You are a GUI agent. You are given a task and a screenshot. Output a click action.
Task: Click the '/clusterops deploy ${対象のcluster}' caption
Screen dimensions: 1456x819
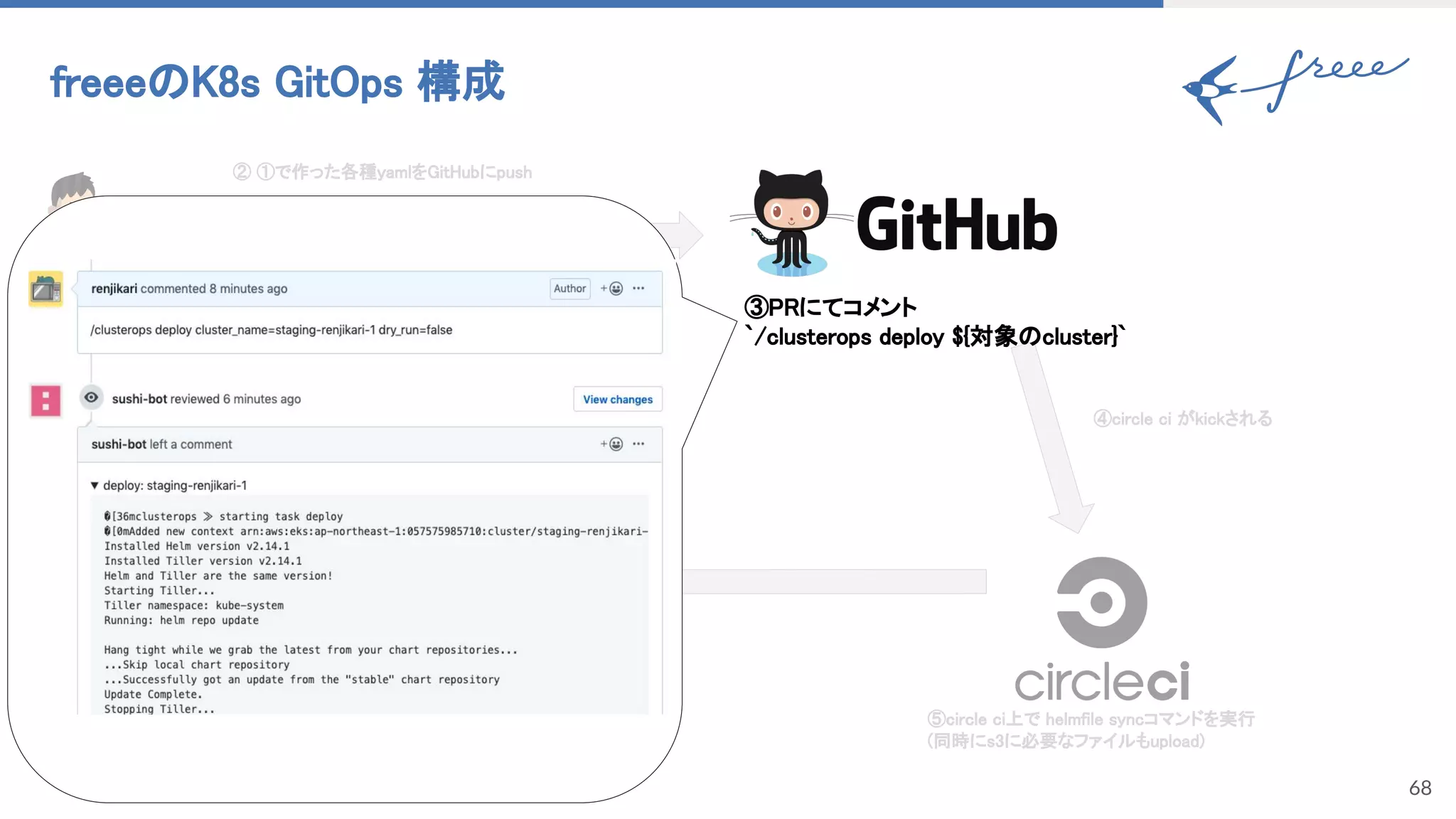(935, 336)
